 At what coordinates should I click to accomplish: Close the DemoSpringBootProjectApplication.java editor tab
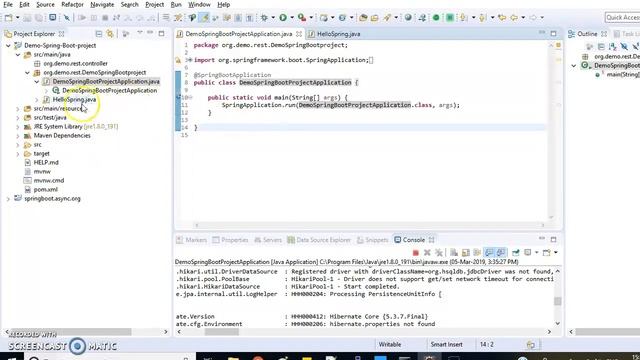tap(299, 34)
